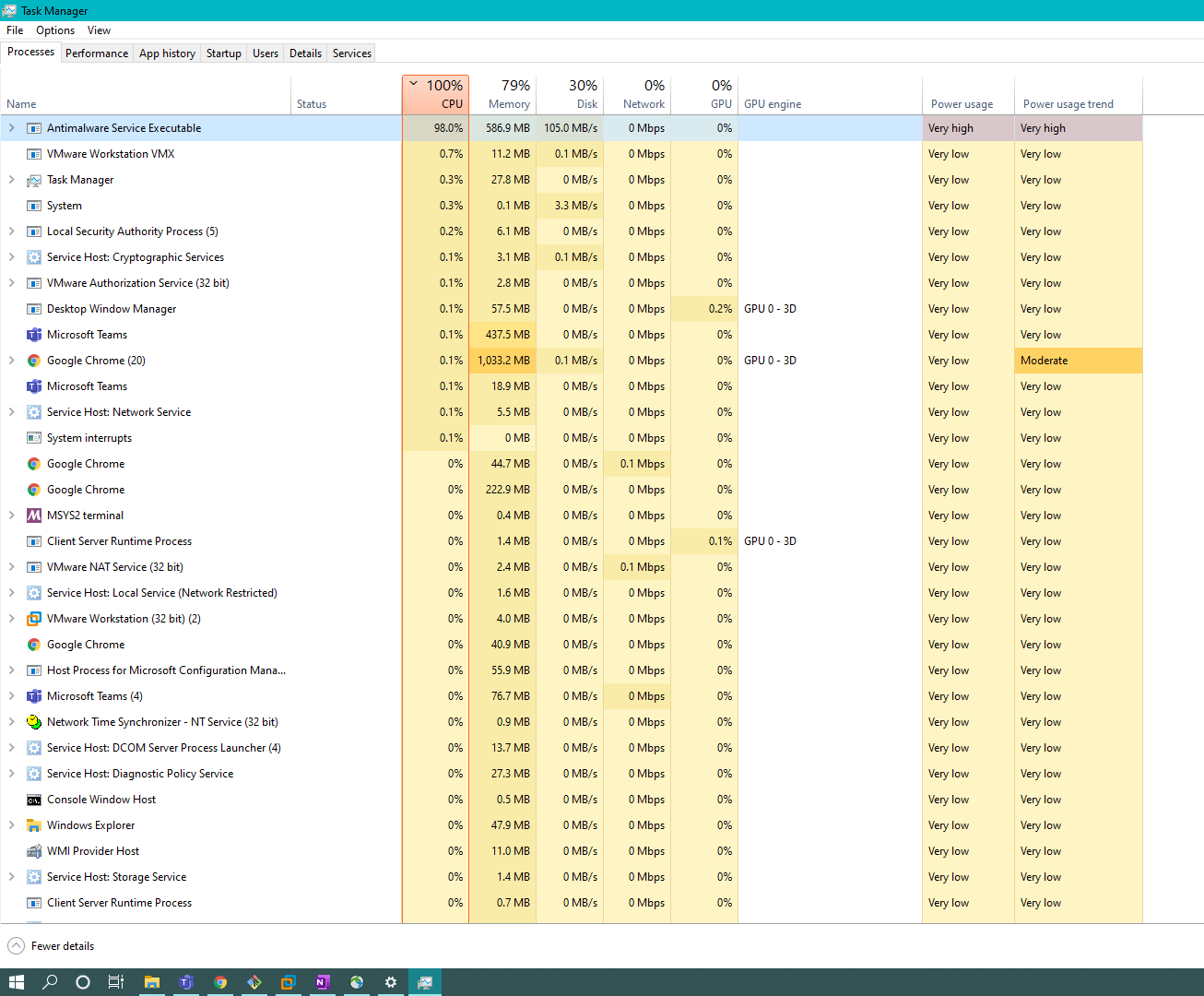
Task: Sort processes by the Memory column
Action: [503, 93]
